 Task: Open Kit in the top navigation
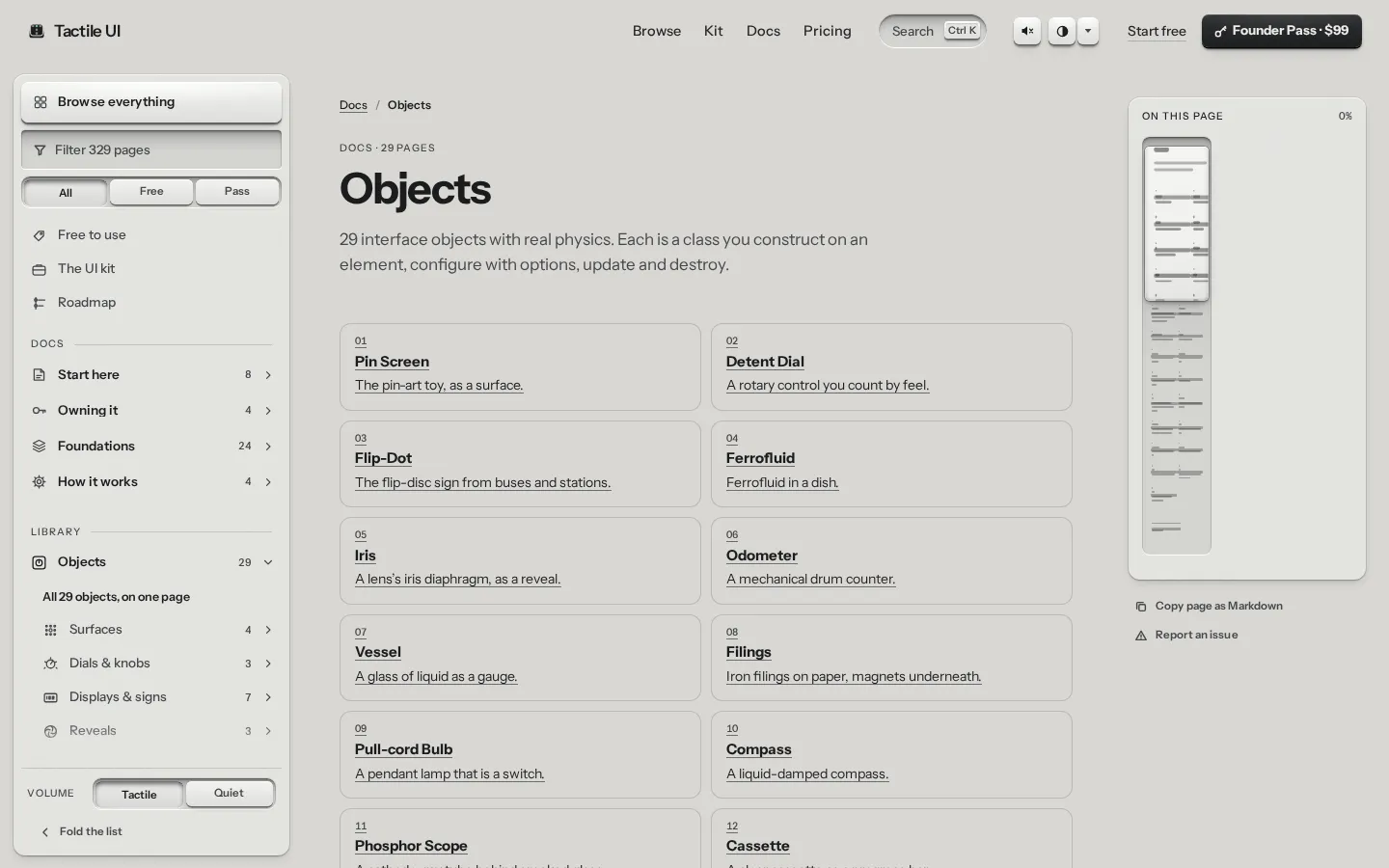coord(714,31)
